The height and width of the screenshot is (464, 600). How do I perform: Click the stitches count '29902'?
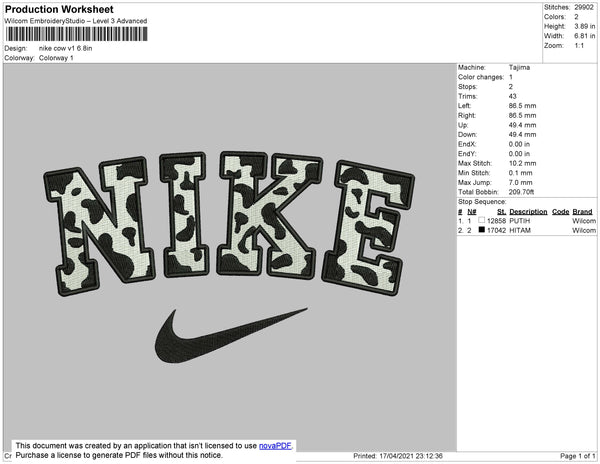(584, 7)
